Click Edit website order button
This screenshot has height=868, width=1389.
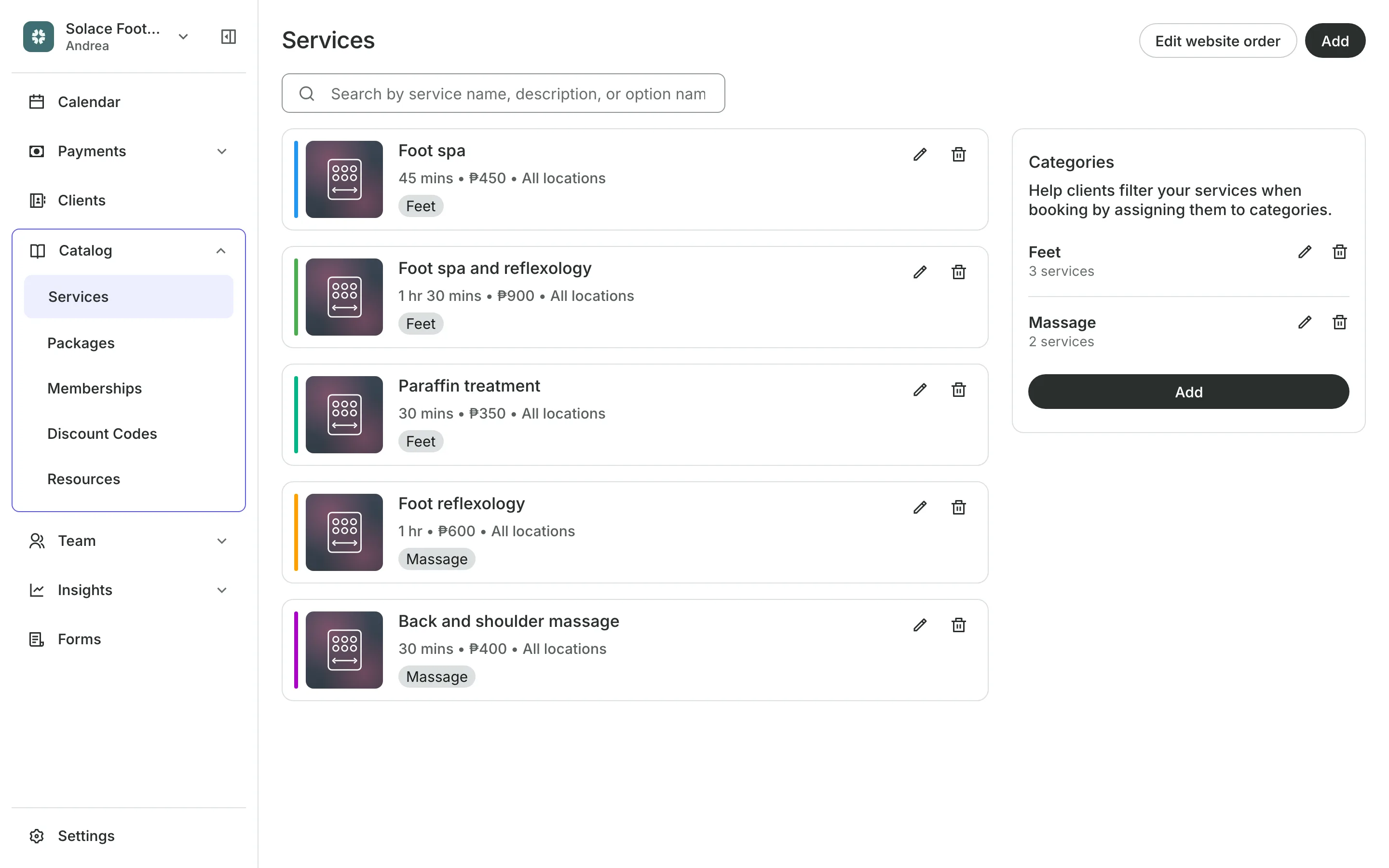1217,41
